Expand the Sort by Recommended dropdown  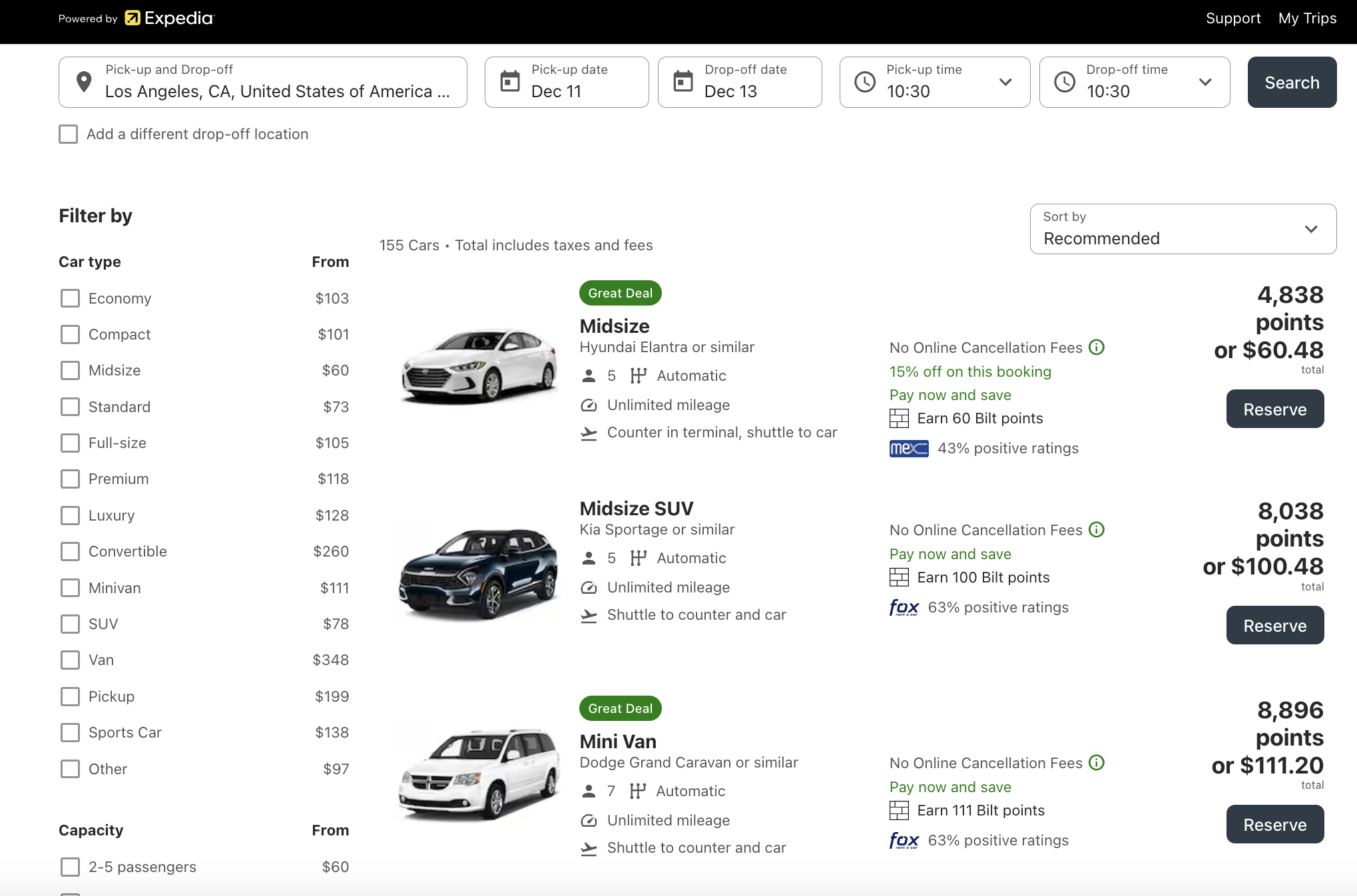(x=1183, y=229)
